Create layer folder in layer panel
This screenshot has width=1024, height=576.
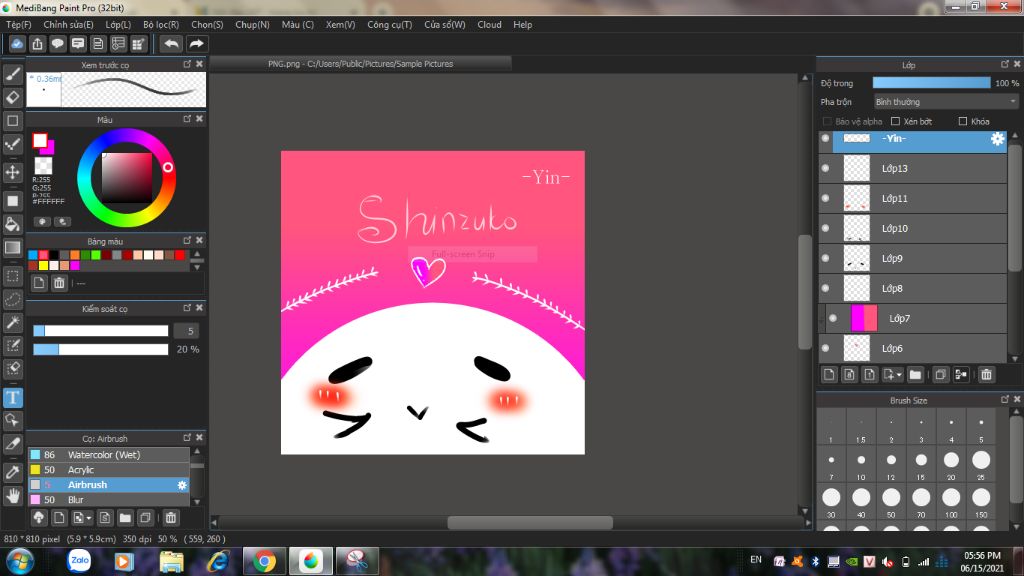pyautogui.click(x=915, y=375)
